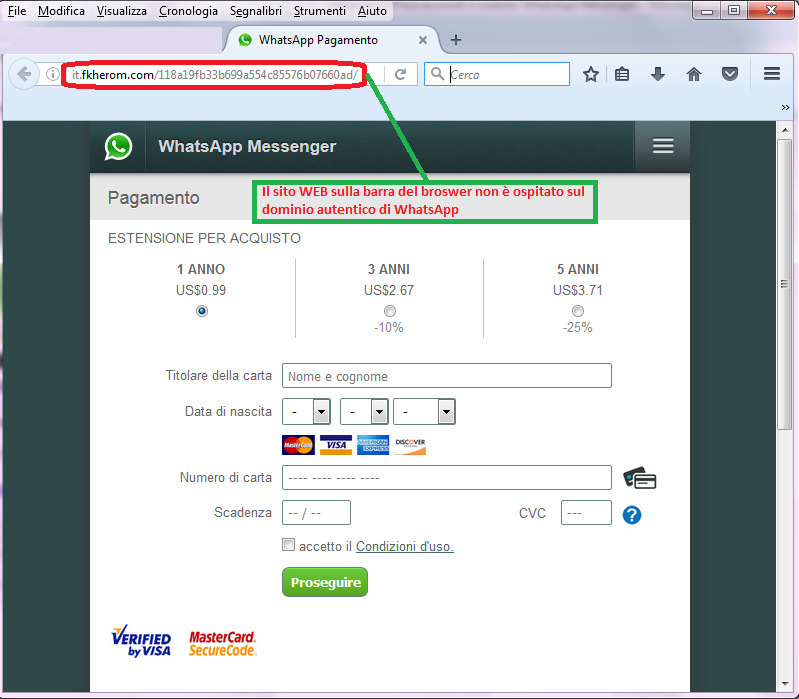The width and height of the screenshot is (799, 699).
Task: Select 1 ANNO US$0.99 radio option
Action: pyautogui.click(x=202, y=311)
